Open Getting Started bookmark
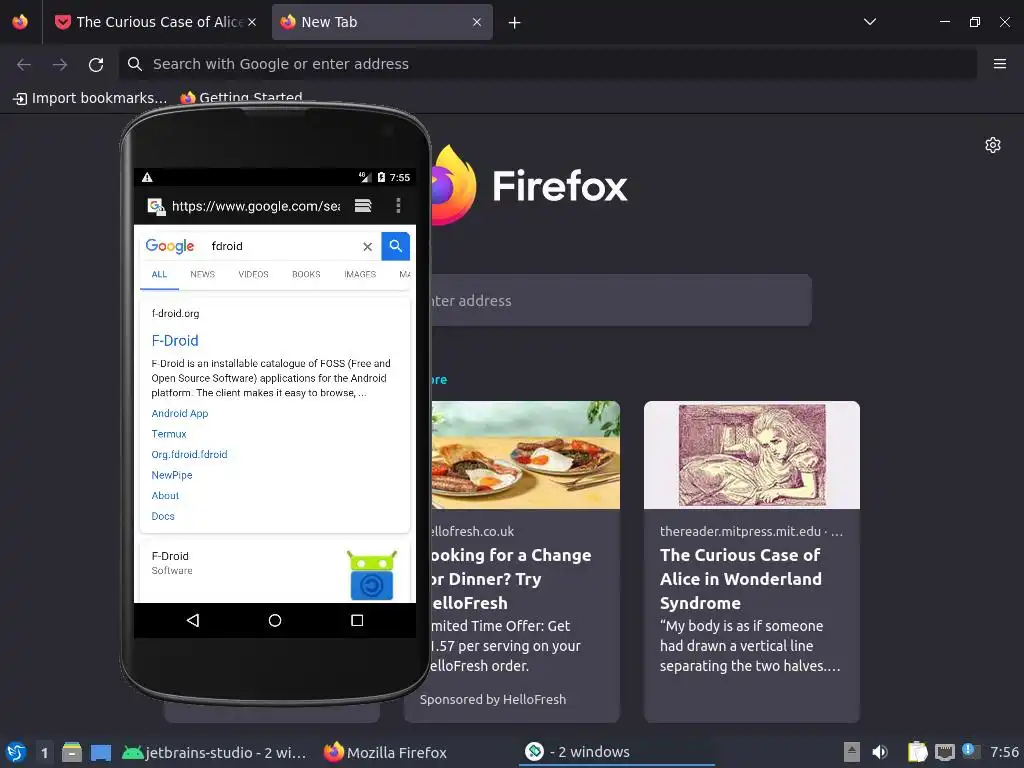 [x=242, y=98]
